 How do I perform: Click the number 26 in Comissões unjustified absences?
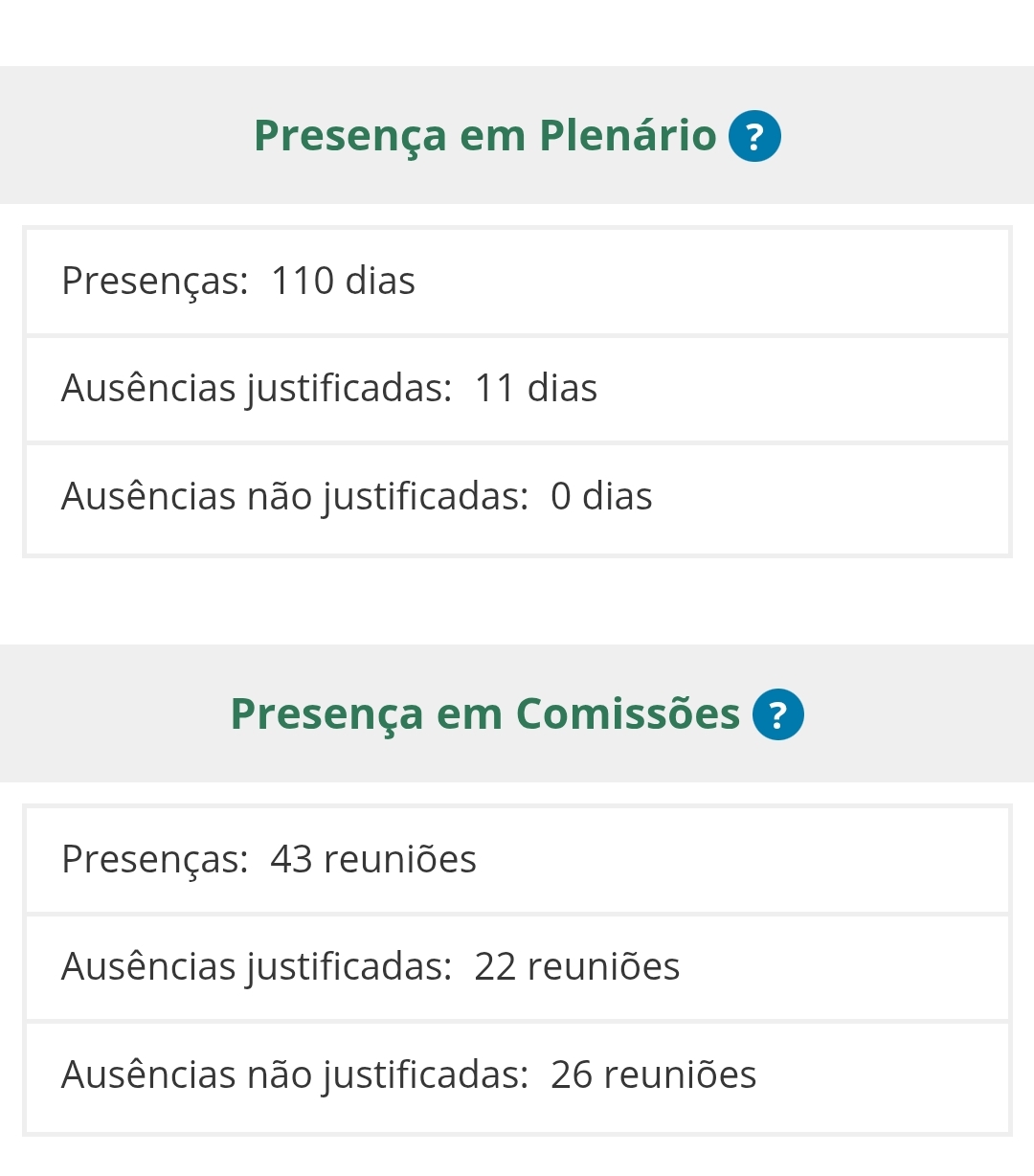(x=572, y=1075)
